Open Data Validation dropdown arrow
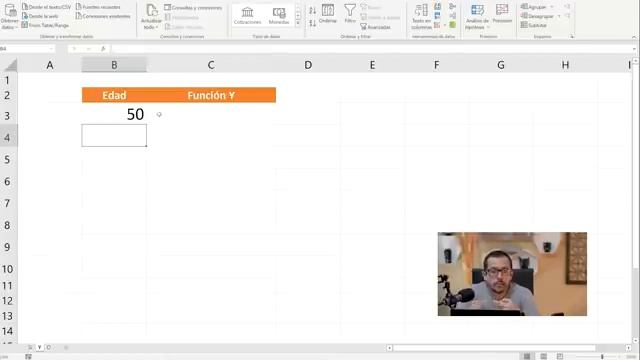The image size is (640, 360). pos(444,25)
